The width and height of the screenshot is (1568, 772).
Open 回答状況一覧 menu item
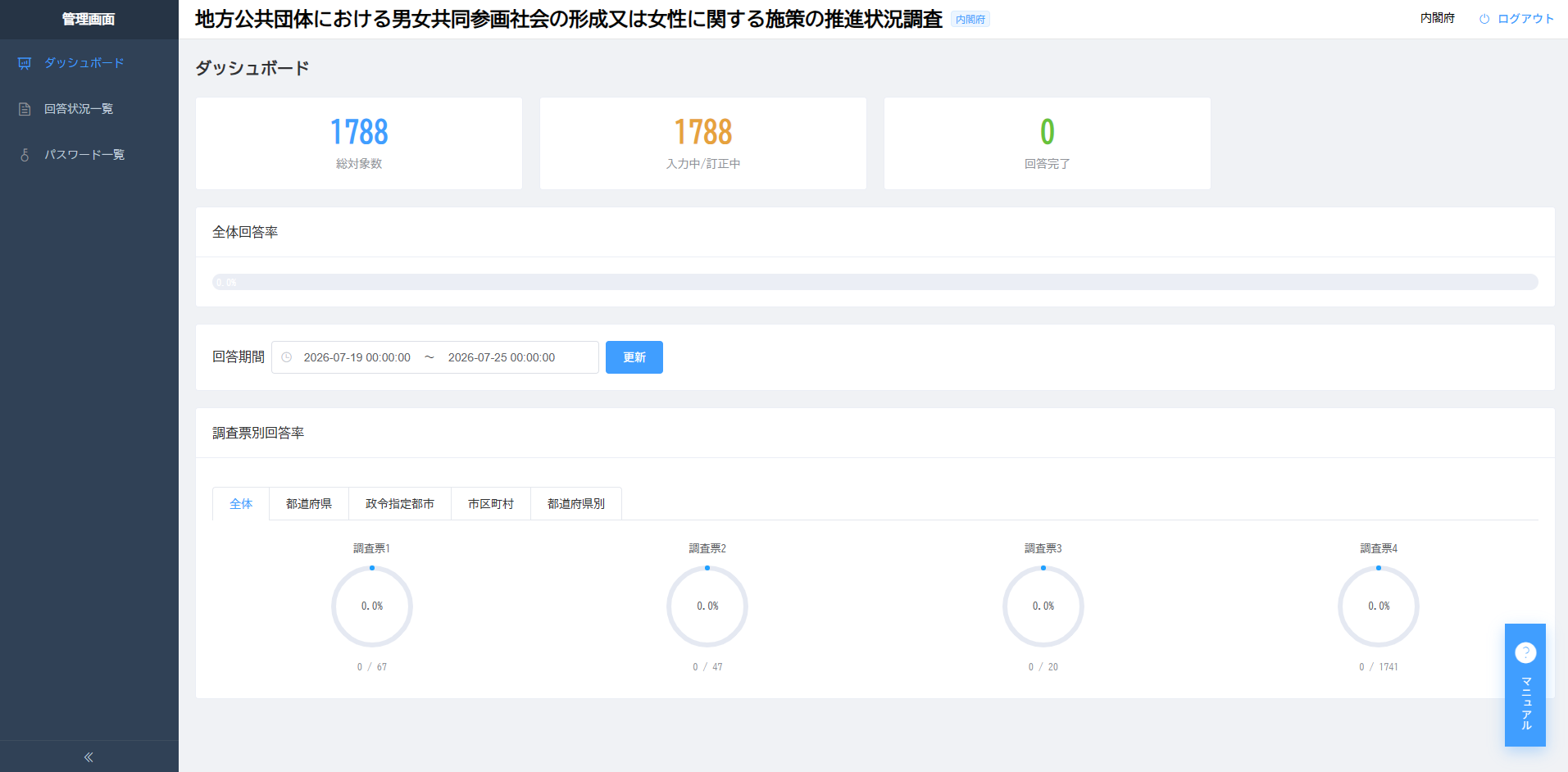tap(89, 109)
